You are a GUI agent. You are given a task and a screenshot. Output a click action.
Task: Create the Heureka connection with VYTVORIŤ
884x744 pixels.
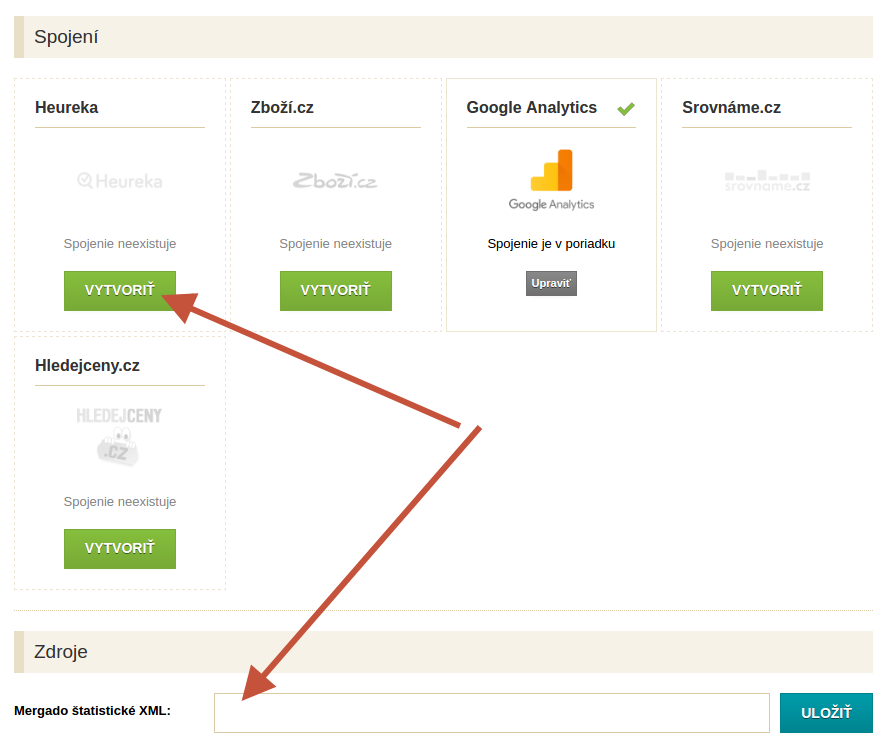120,291
